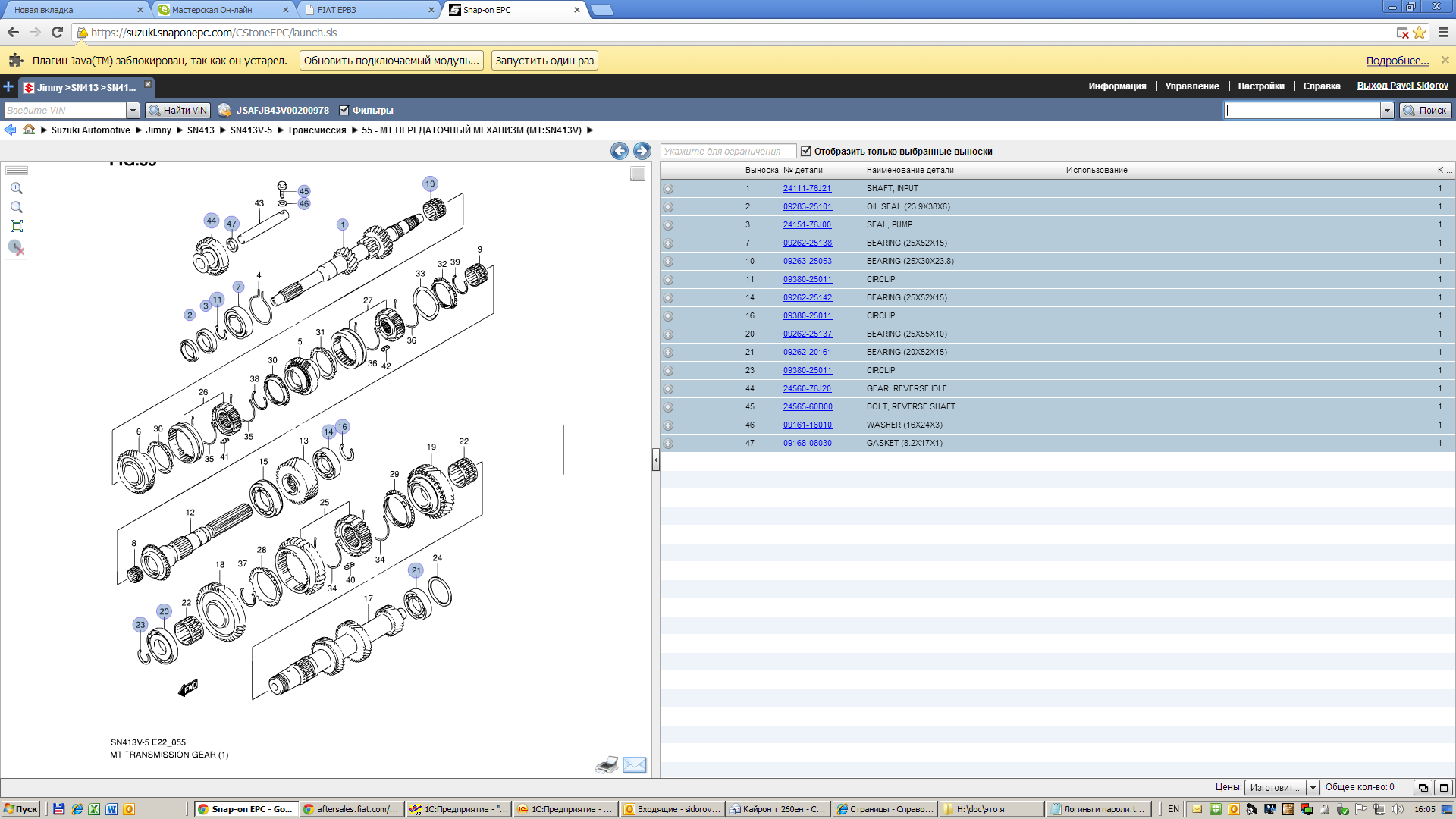Expand breadcrumb arrow after section 55 title
Image resolution: width=1456 pixels, height=819 pixels.
590,130
